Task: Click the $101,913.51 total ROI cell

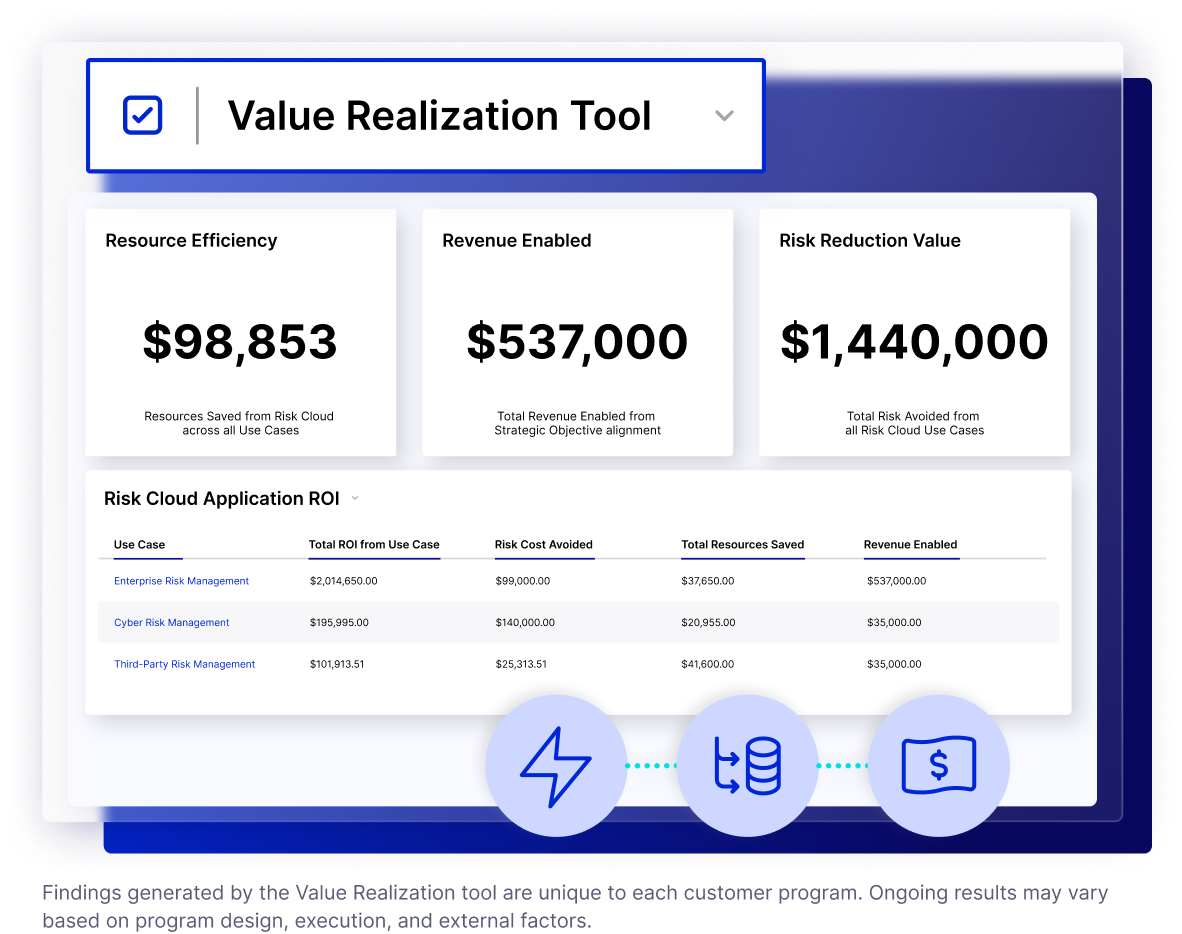Action: pos(337,664)
